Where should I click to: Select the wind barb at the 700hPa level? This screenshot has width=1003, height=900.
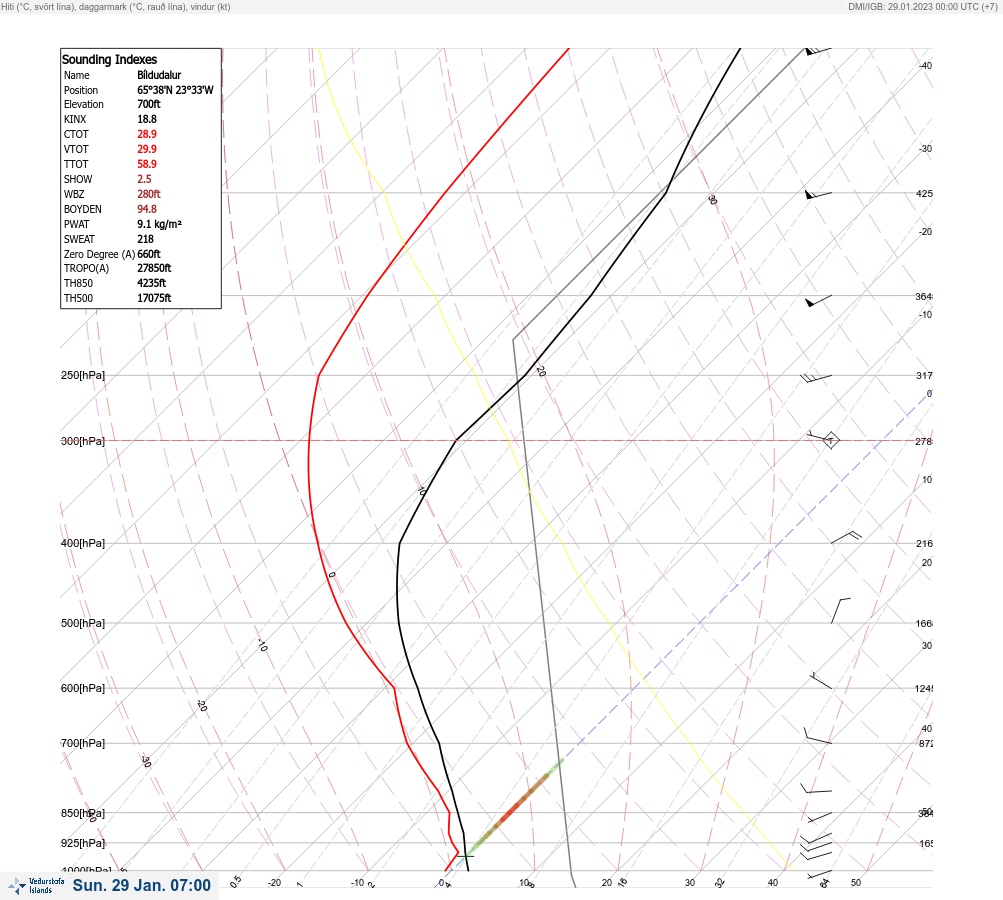pyautogui.click(x=817, y=736)
